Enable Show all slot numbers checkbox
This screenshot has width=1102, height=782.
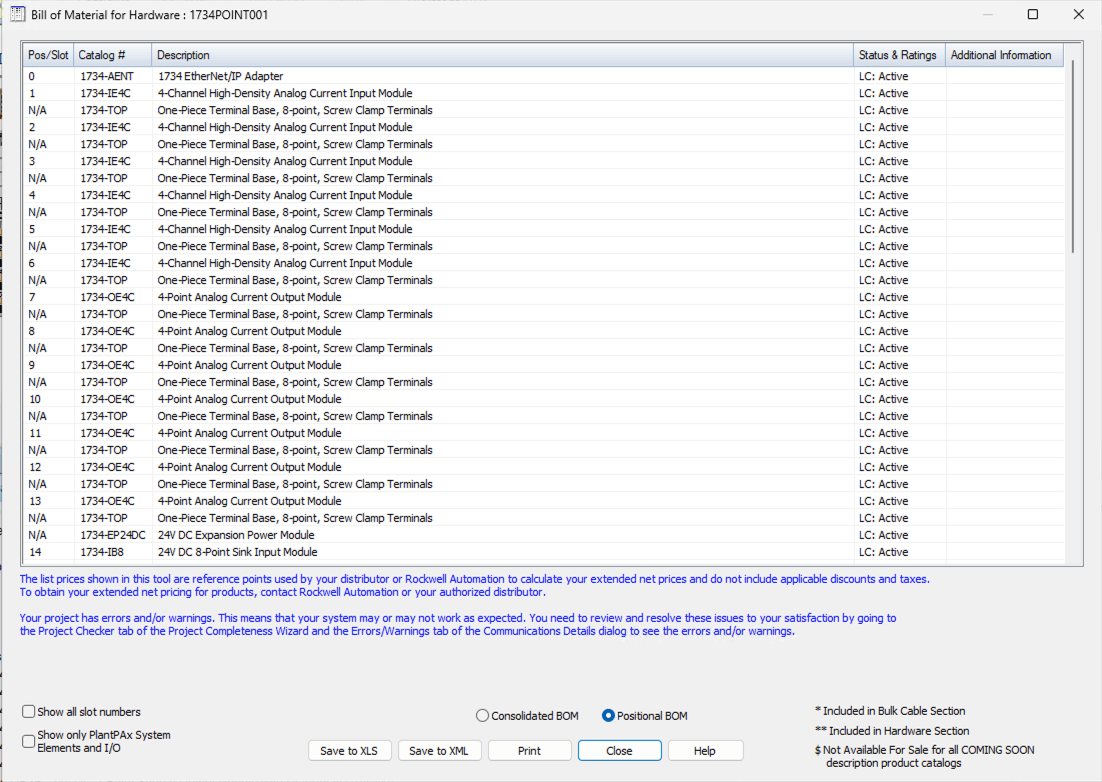[x=29, y=712]
